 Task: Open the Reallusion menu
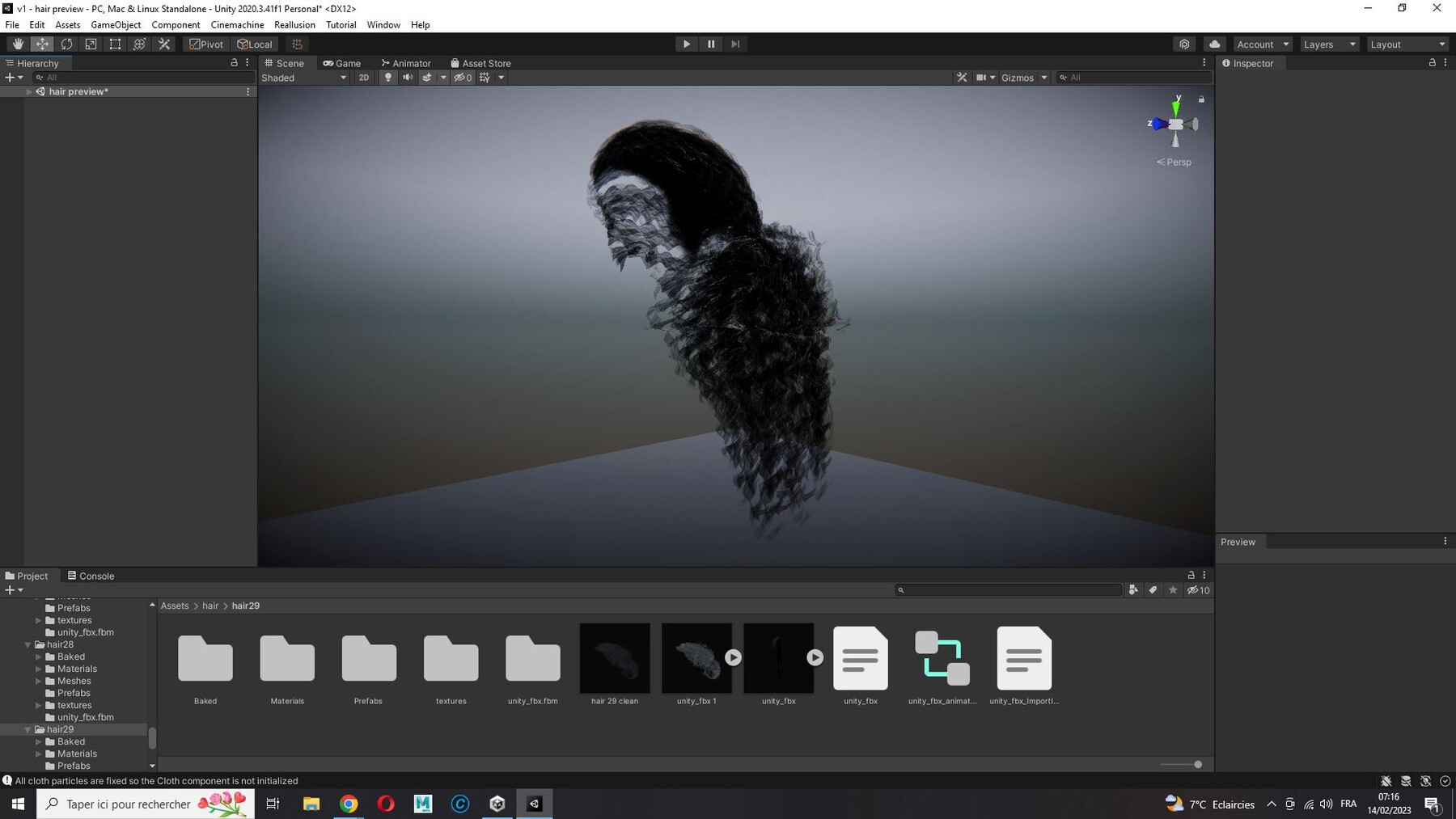(x=294, y=25)
